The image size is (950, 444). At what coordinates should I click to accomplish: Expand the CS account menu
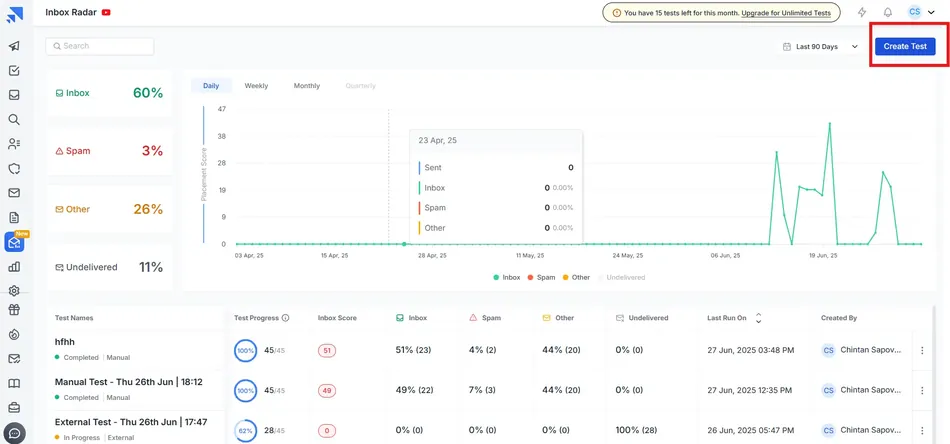coord(921,12)
